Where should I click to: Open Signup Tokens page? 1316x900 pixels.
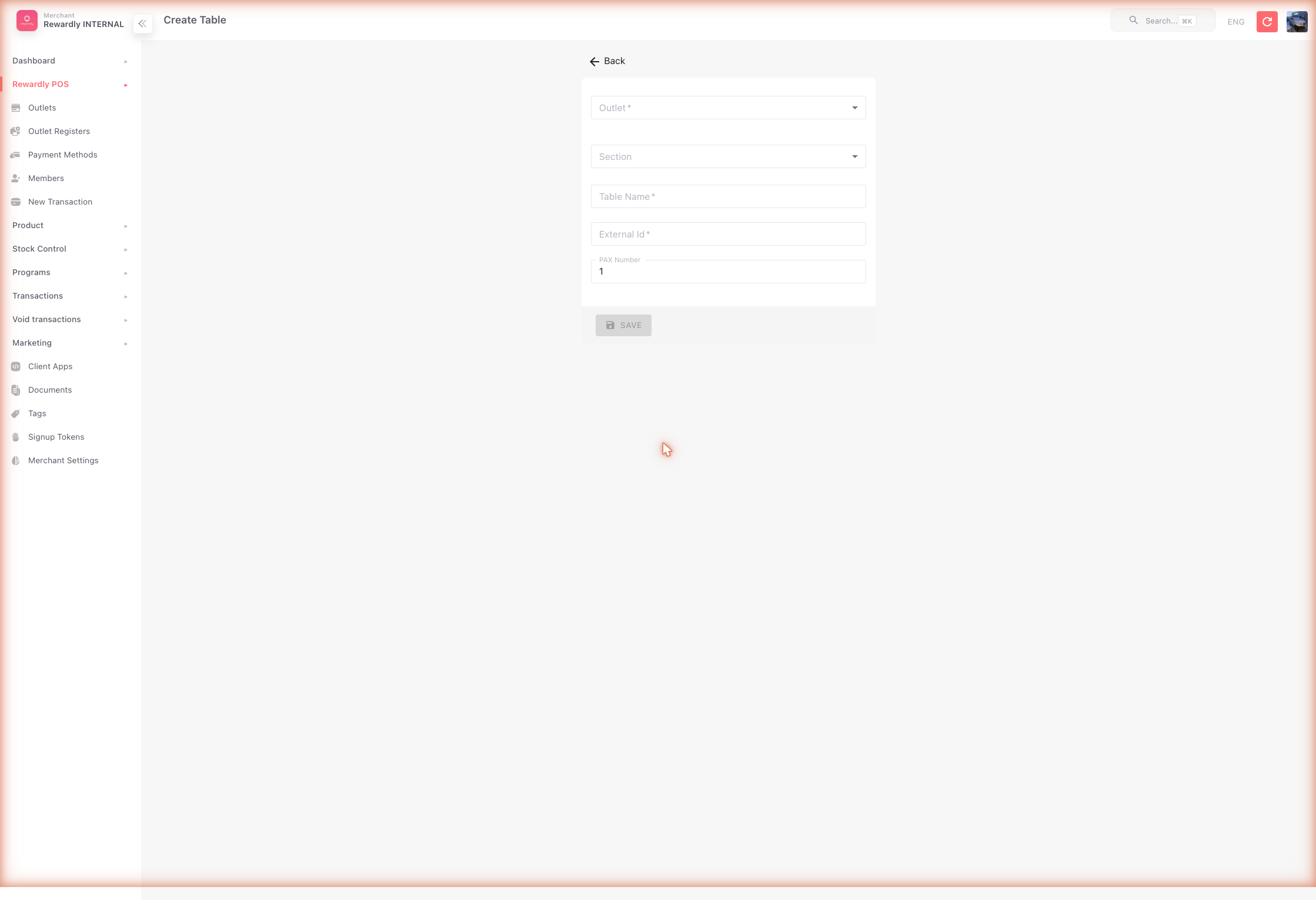point(56,437)
